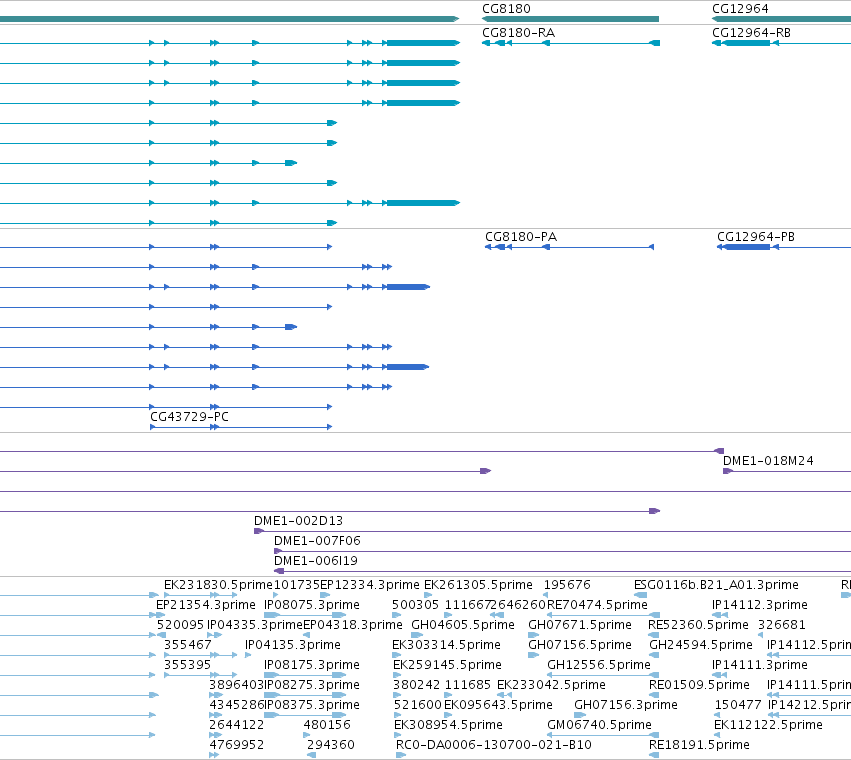
Task: Select EST EK231830.5prime label
Action: pyautogui.click(x=218, y=585)
